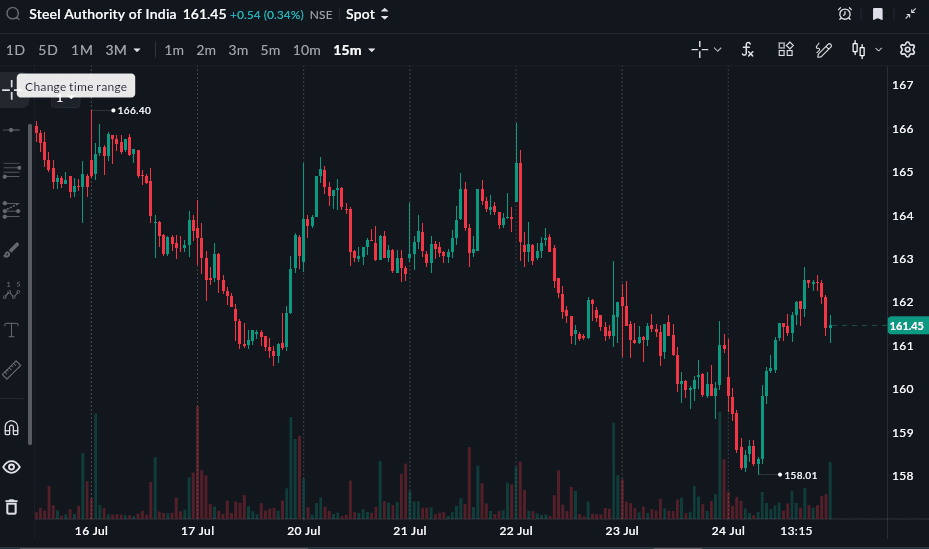Click the +0.54 (0.34%) change value
Viewport: 929px width, 549px height.
pyautogui.click(x=267, y=15)
